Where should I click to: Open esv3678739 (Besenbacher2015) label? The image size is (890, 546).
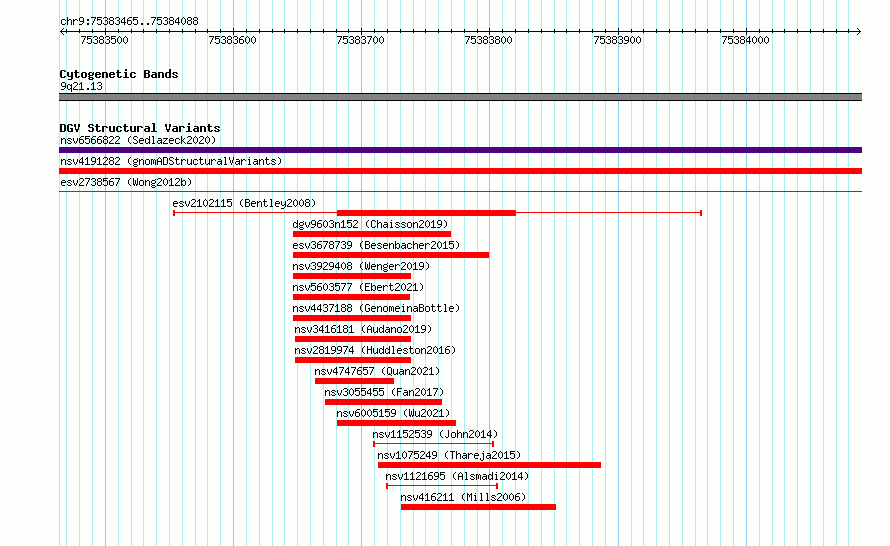(376, 245)
